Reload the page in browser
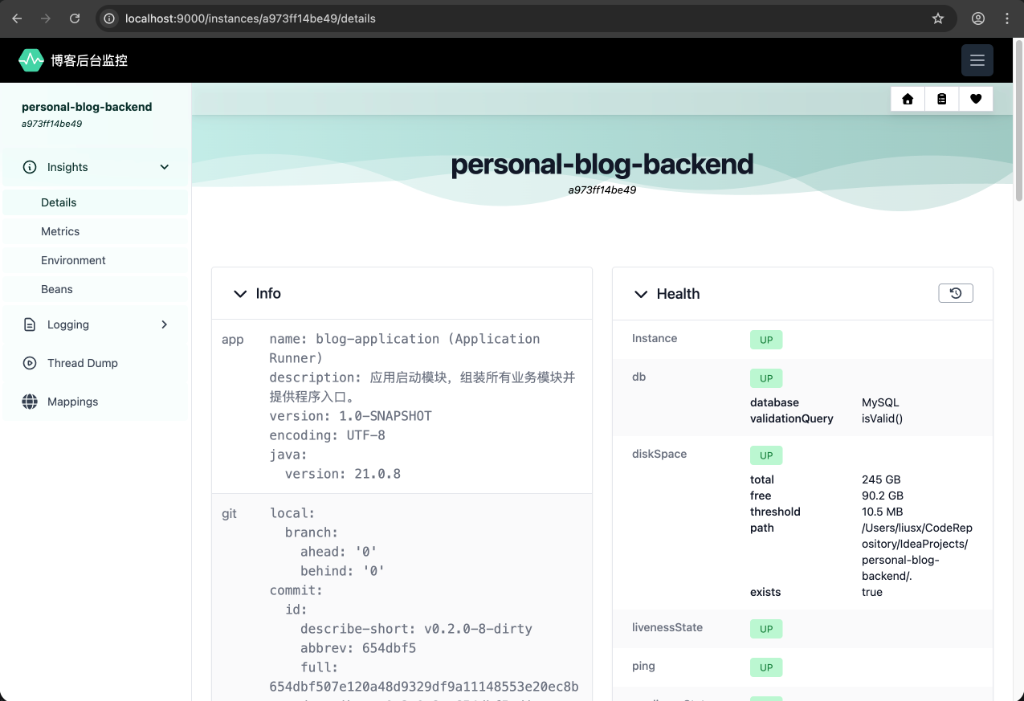1024x701 pixels. point(74,18)
